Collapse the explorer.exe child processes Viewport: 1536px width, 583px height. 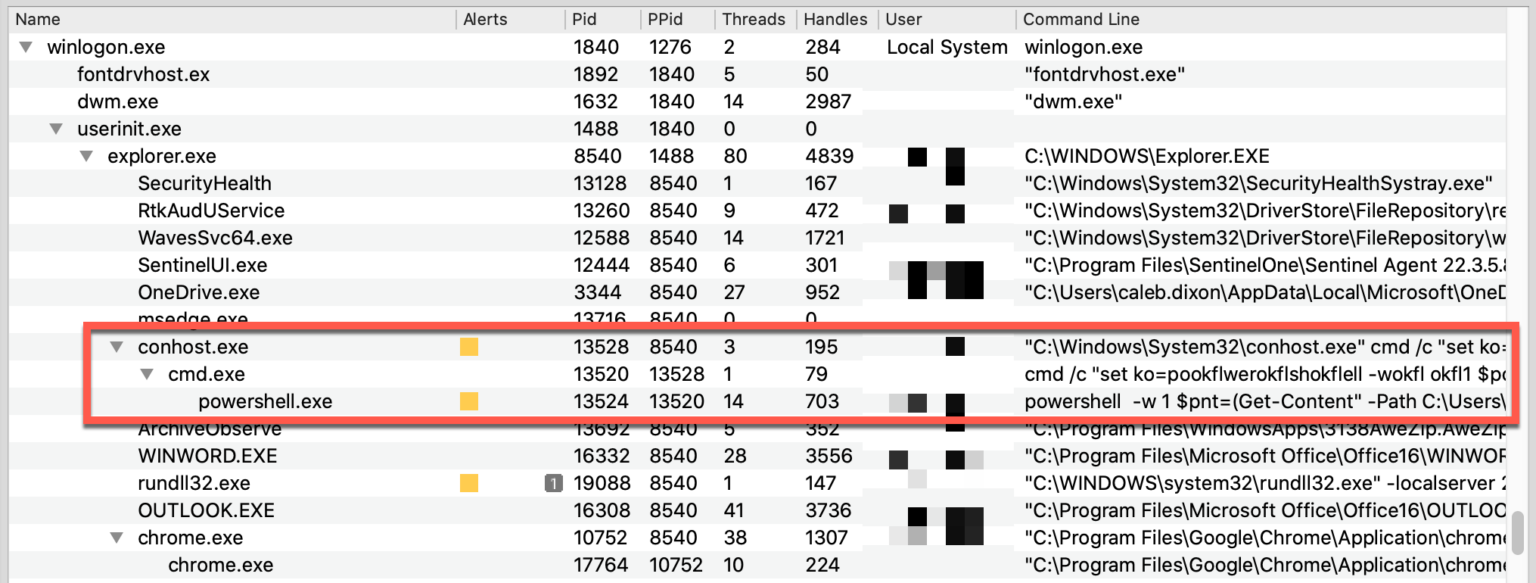87,157
